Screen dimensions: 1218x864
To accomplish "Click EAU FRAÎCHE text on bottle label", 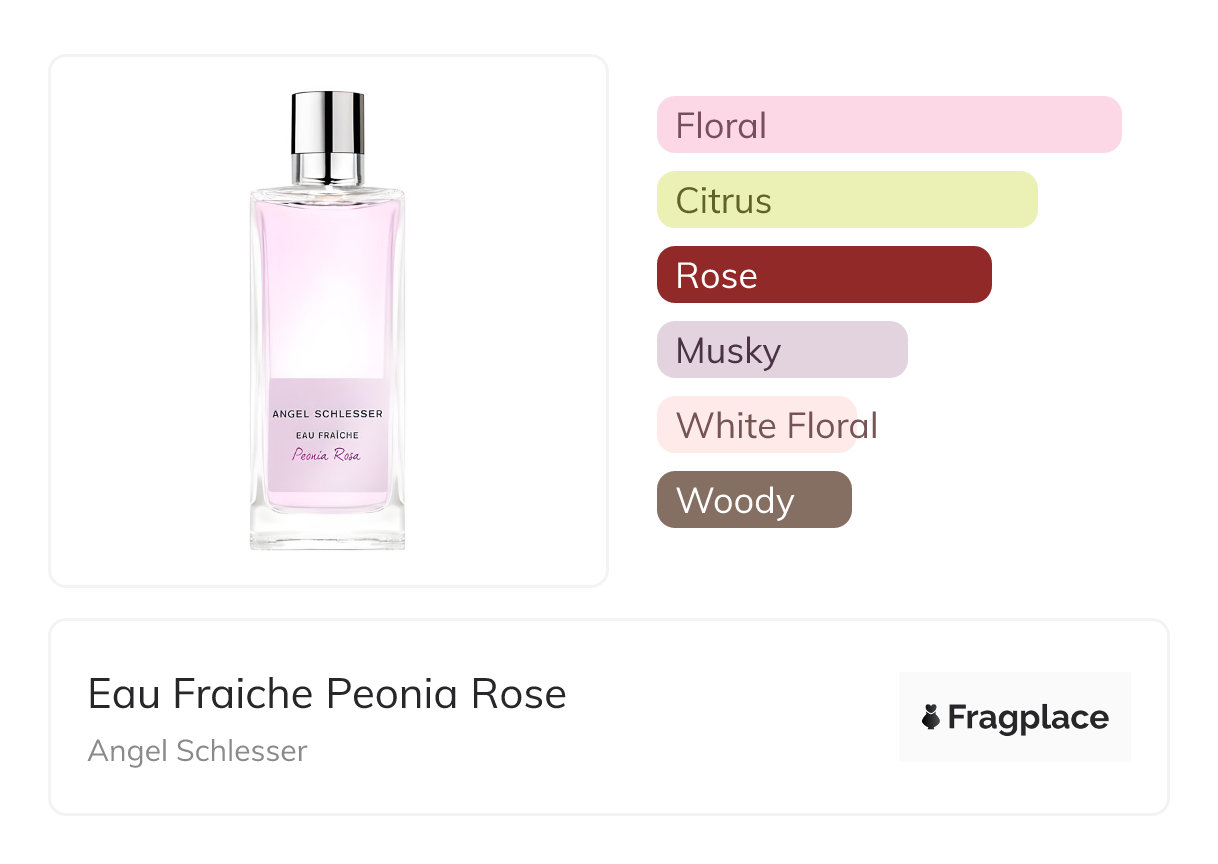I will point(327,434).
